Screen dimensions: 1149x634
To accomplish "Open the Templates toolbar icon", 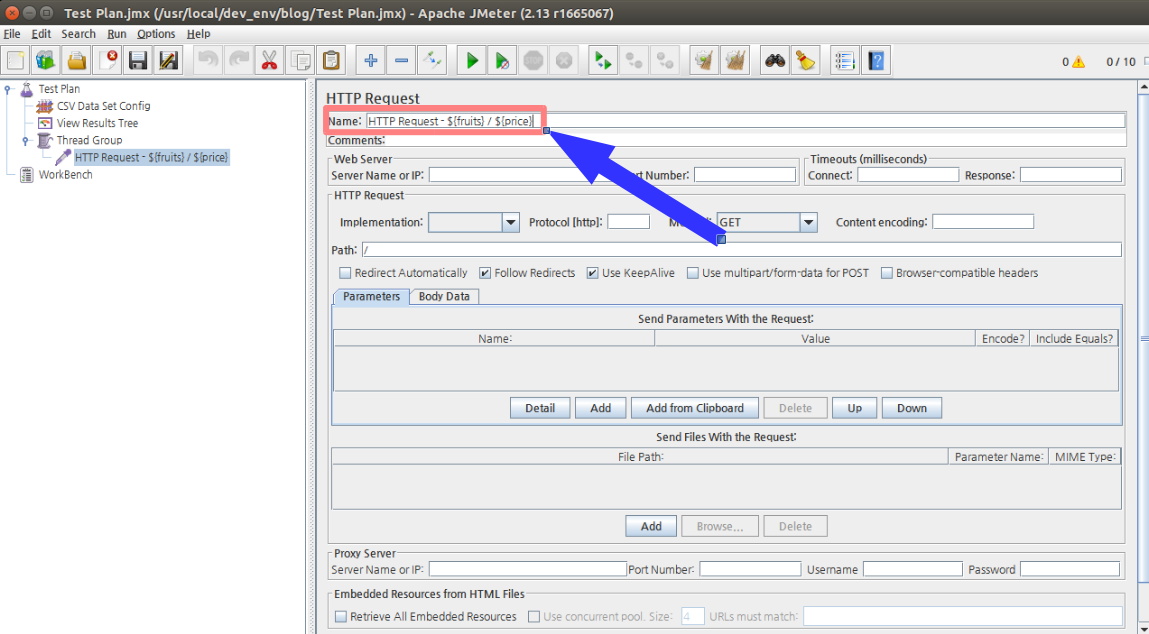I will (x=46, y=60).
